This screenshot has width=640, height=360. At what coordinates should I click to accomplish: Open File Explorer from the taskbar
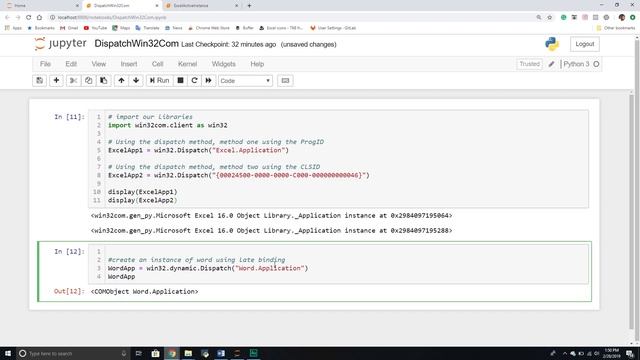click(x=188, y=353)
